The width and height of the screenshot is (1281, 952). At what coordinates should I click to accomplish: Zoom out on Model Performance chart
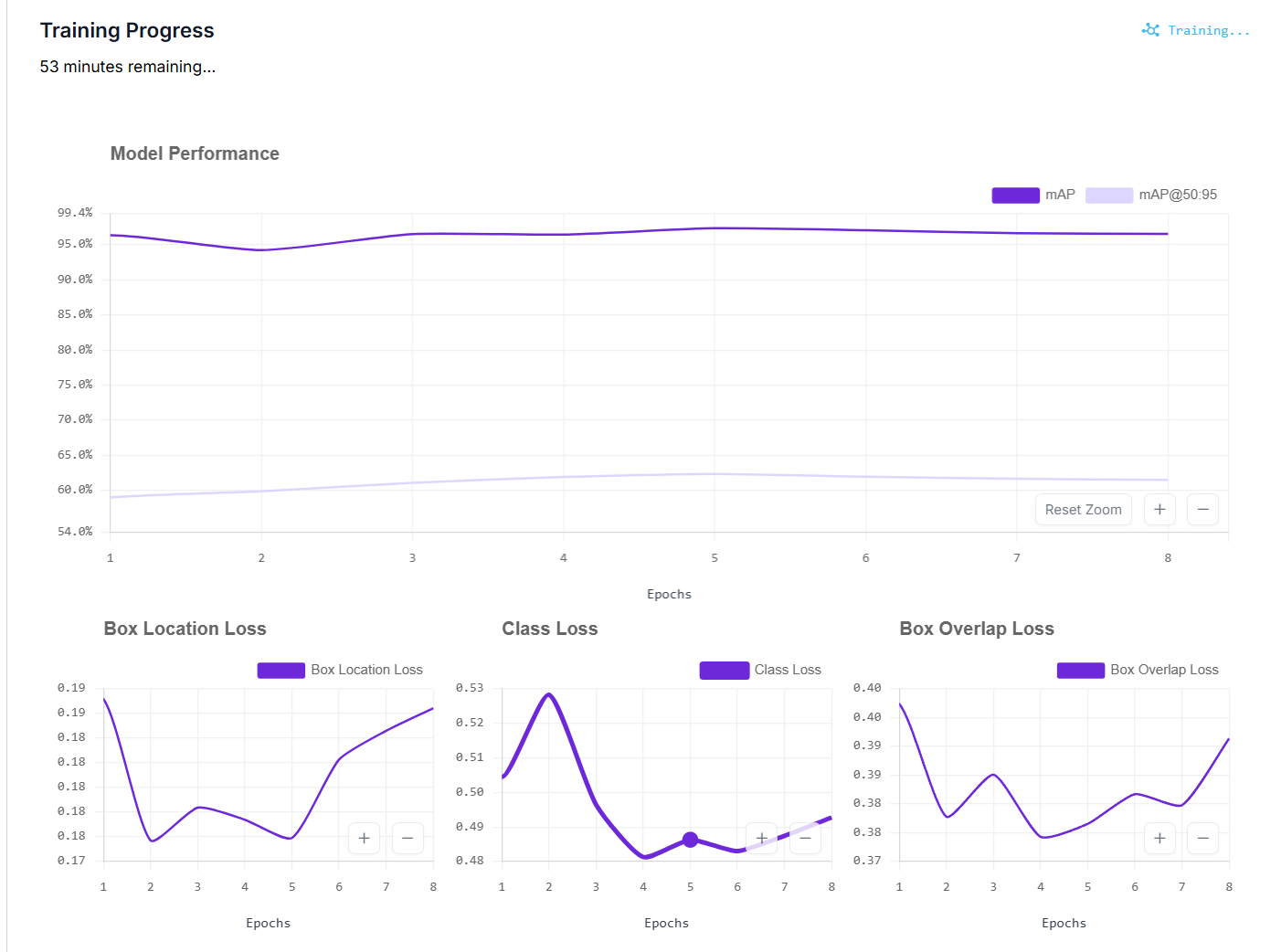point(1202,509)
